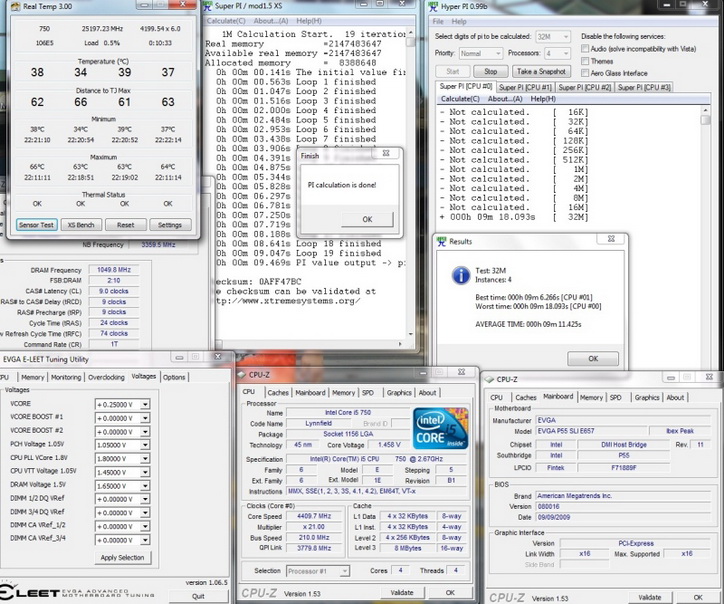Click Quit in E-LEET utility
This screenshot has height=604, width=724.
click(198, 596)
